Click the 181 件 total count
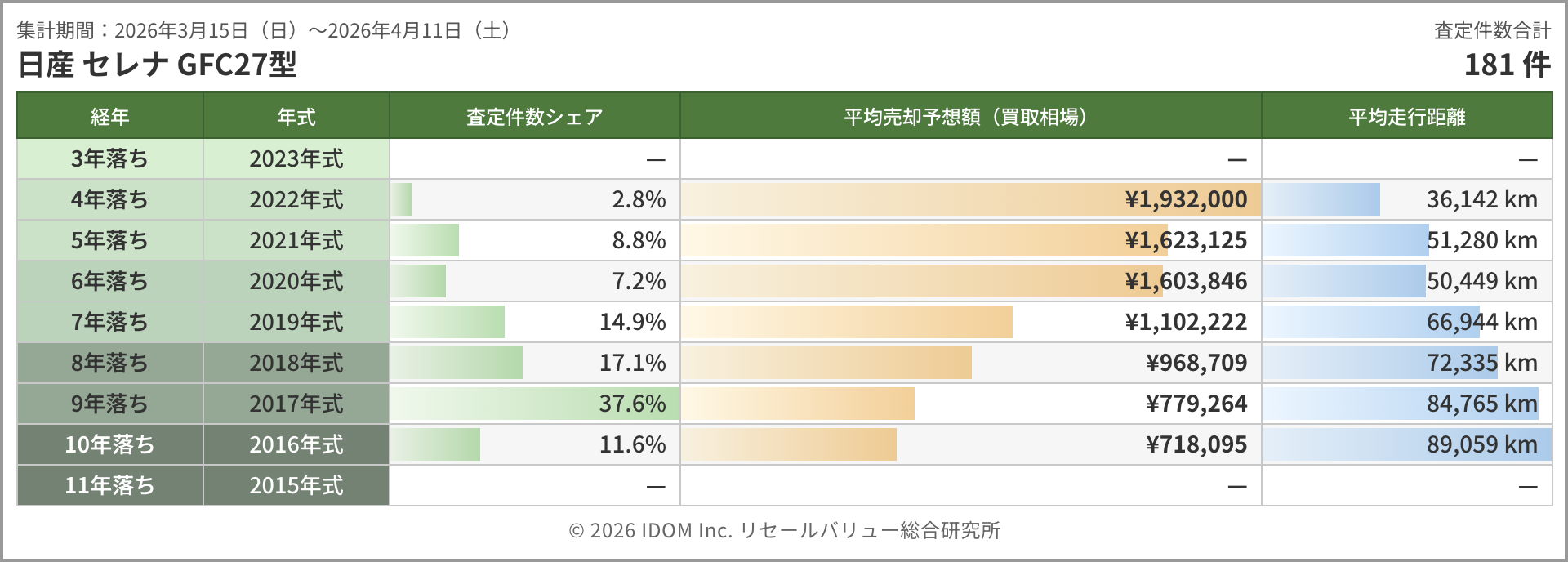This screenshot has width=1568, height=562. pyautogui.click(x=1507, y=65)
